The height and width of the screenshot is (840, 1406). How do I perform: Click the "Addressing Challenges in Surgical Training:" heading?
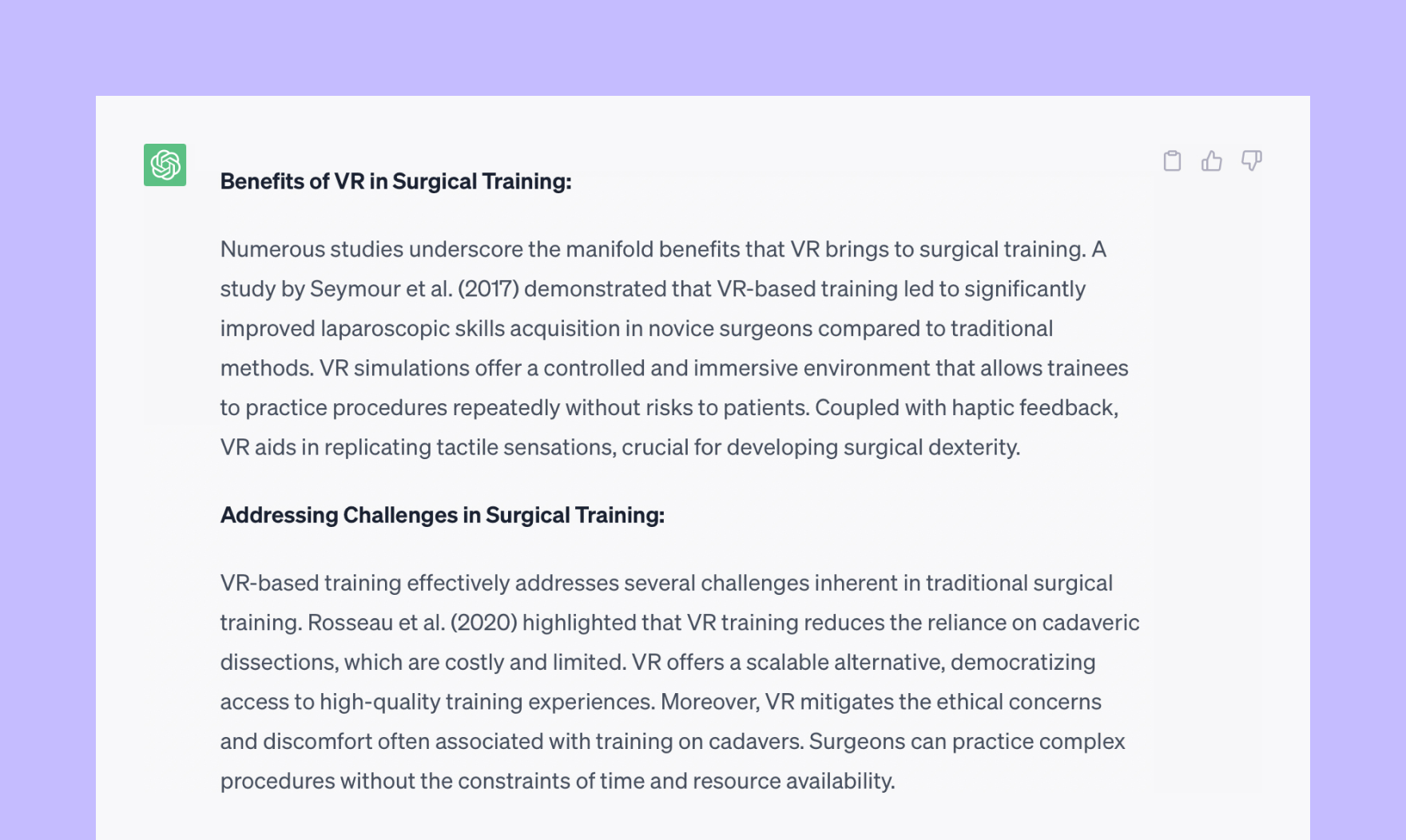[442, 515]
